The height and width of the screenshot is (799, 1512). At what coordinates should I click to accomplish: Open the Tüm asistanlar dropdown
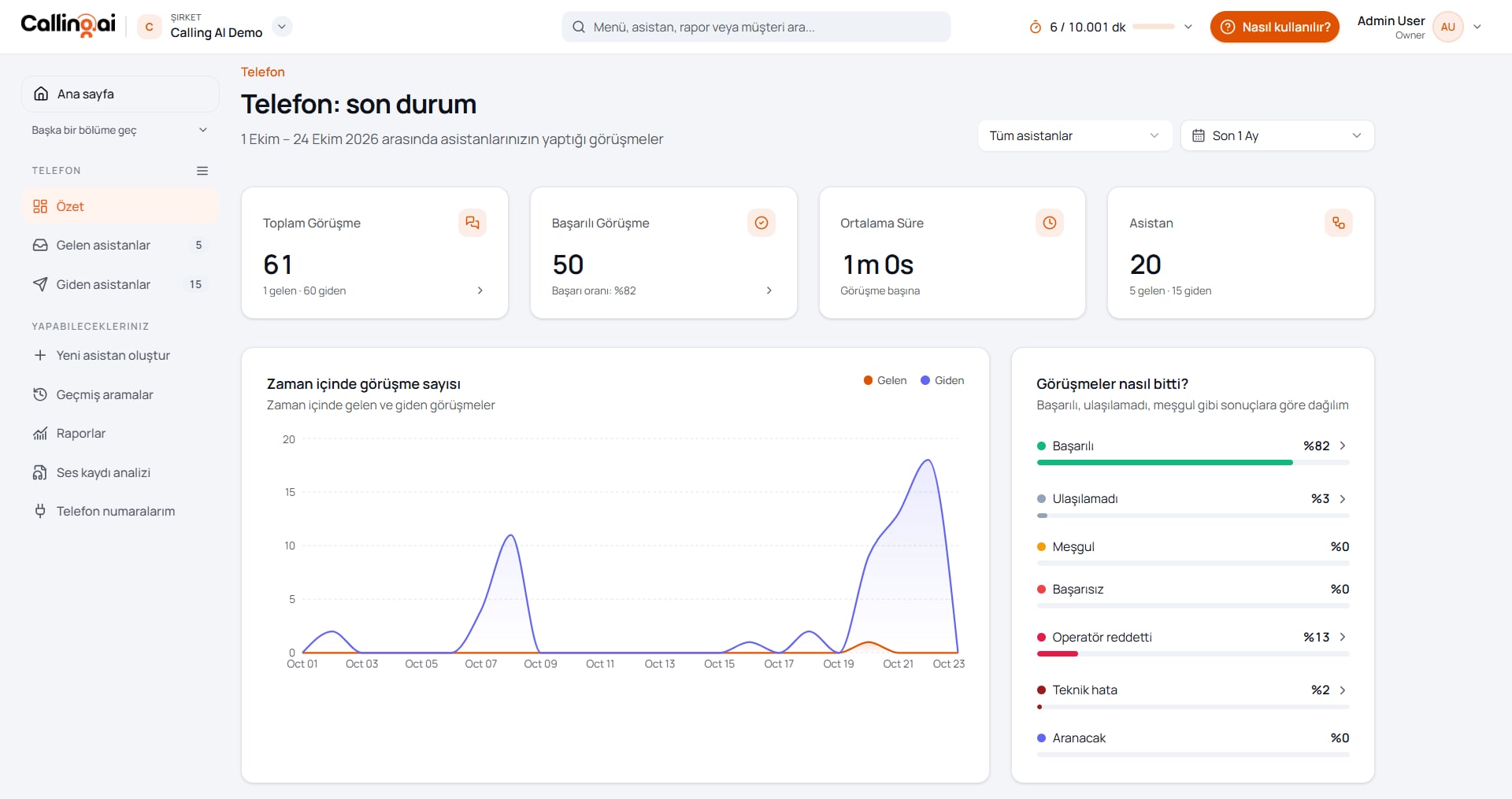tap(1075, 135)
